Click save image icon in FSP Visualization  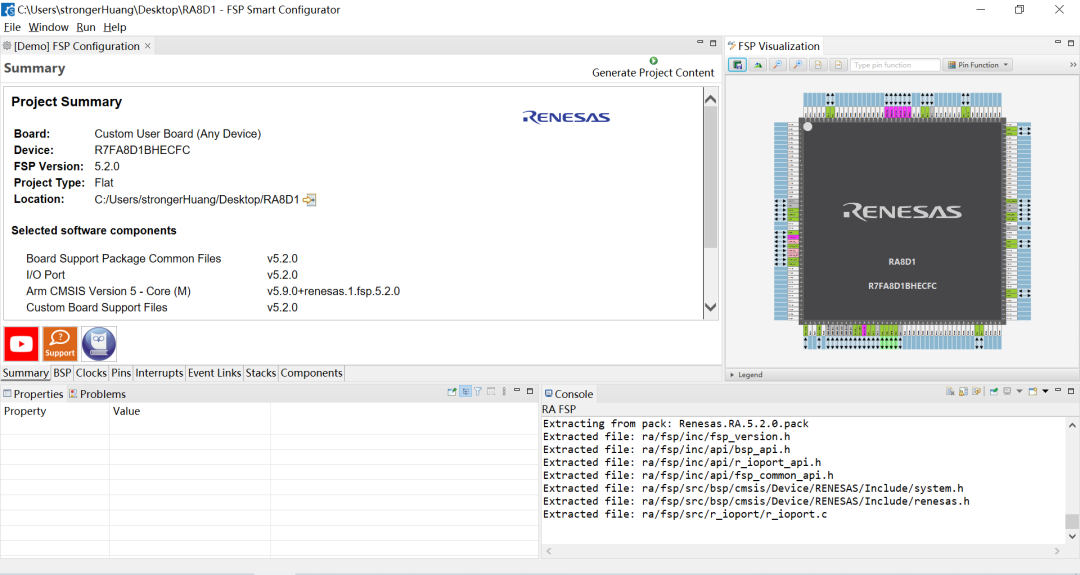pyautogui.click(x=737, y=65)
